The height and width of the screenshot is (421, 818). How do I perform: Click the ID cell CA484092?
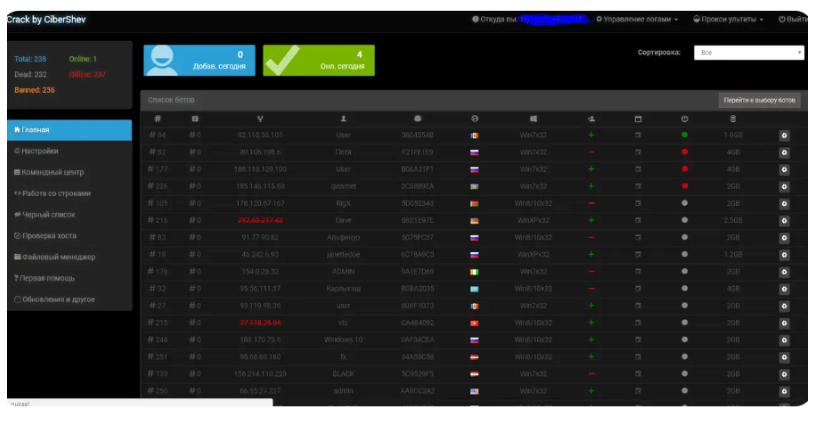(417, 323)
